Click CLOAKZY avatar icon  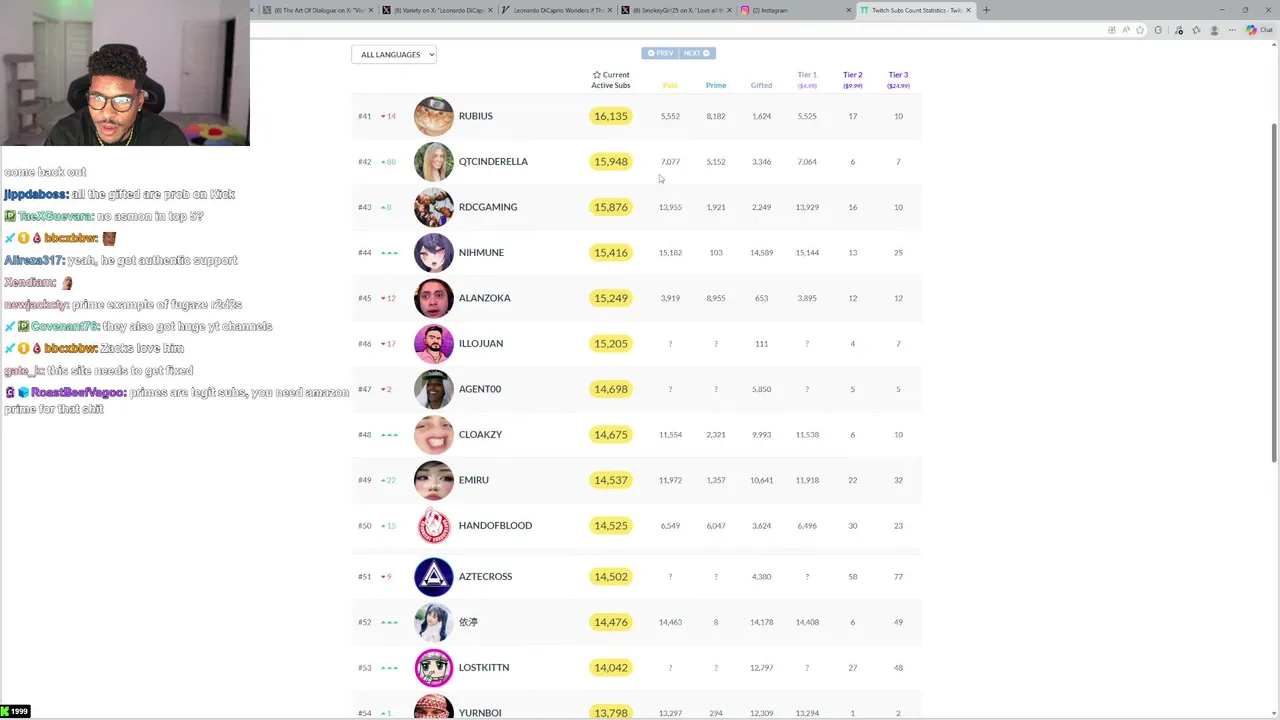click(433, 435)
